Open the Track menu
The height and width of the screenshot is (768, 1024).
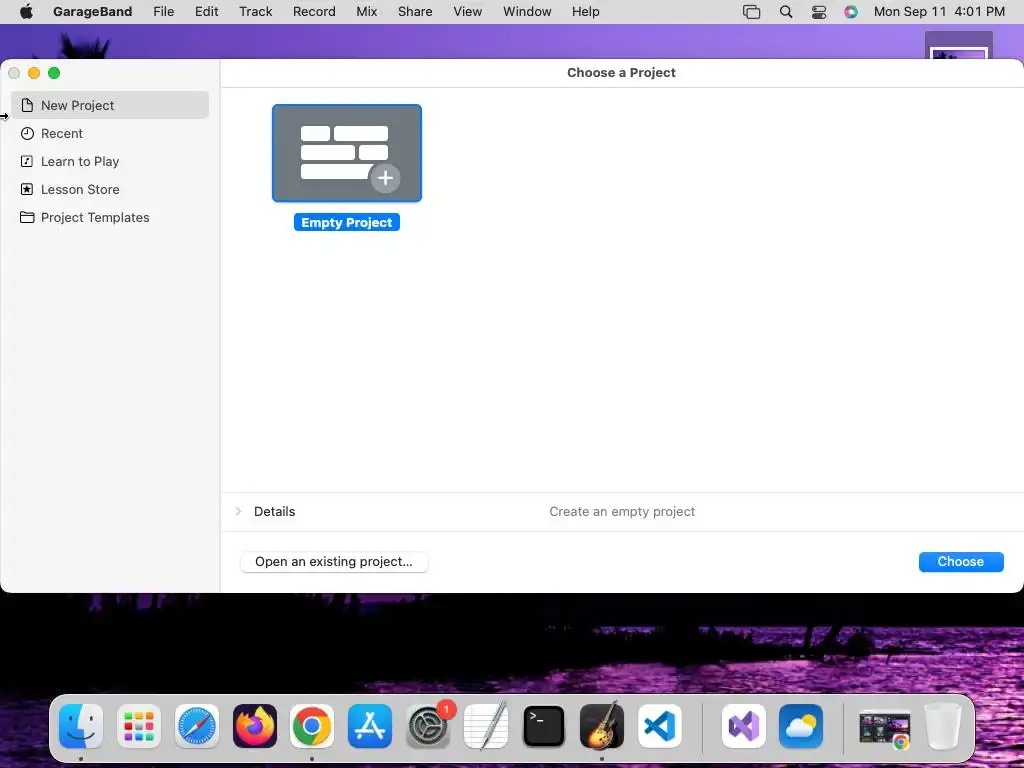click(255, 12)
